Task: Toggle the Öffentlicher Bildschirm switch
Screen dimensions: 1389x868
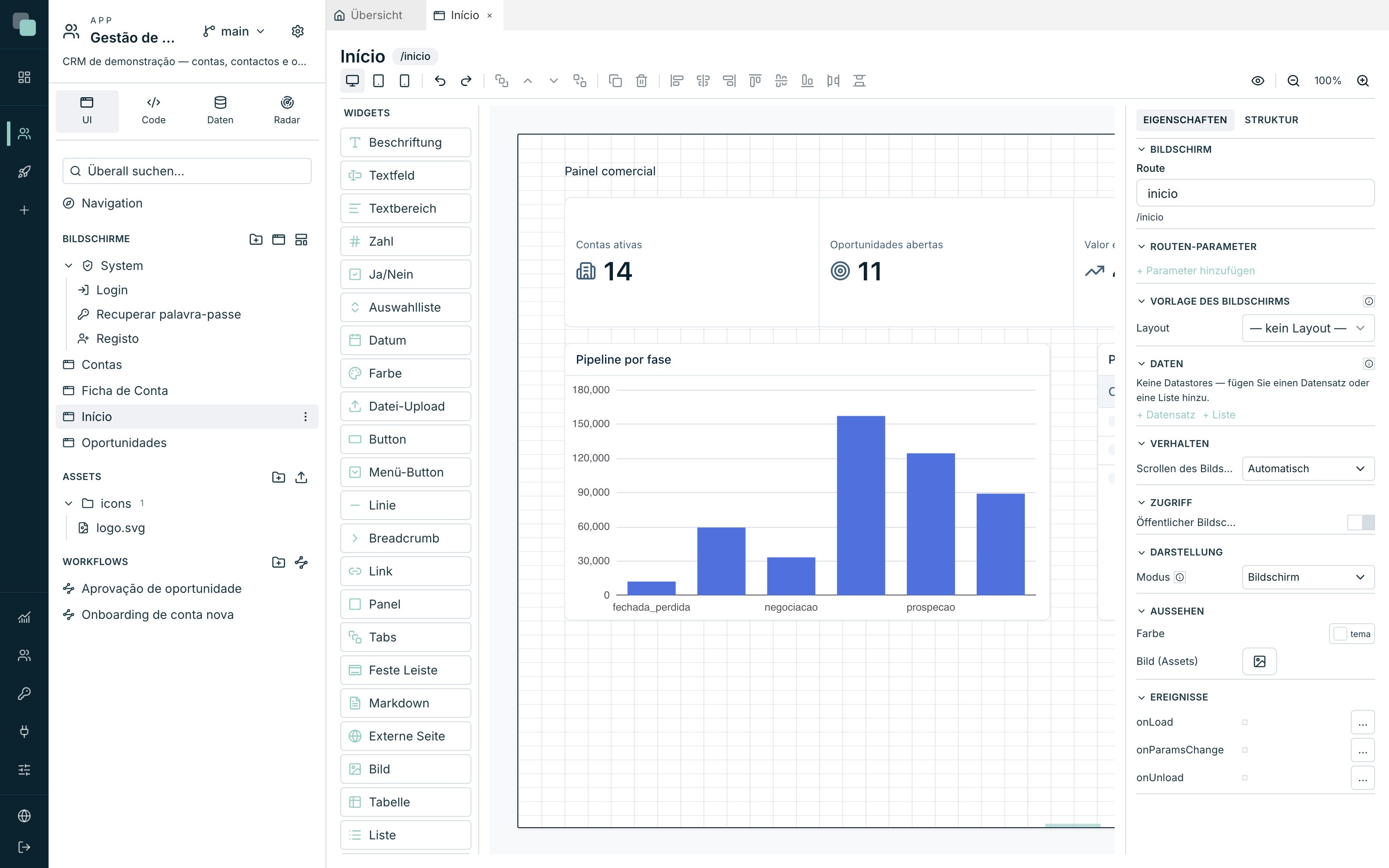Action: click(1361, 523)
